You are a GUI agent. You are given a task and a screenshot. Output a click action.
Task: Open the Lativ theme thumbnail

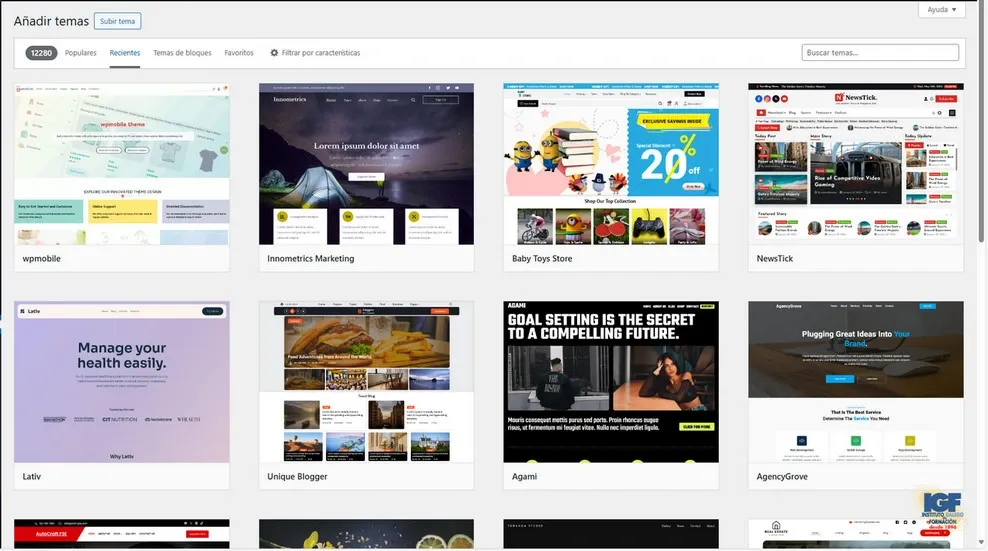pyautogui.click(x=122, y=382)
